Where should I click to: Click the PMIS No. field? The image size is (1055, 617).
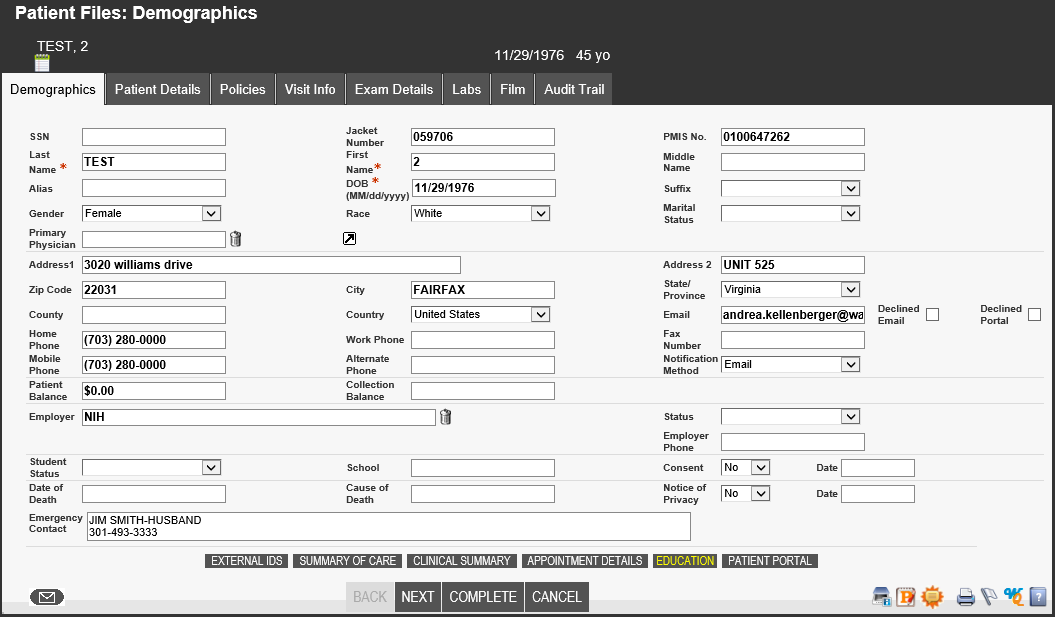793,137
